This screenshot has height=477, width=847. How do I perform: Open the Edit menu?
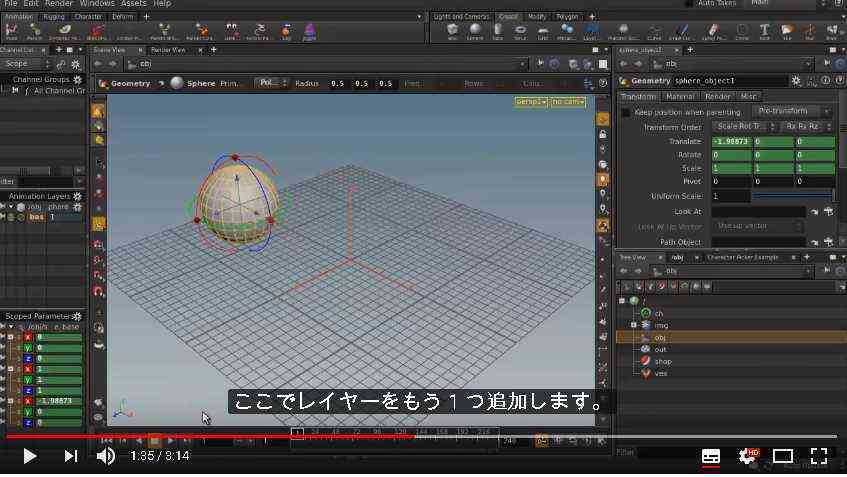click(31, 3)
